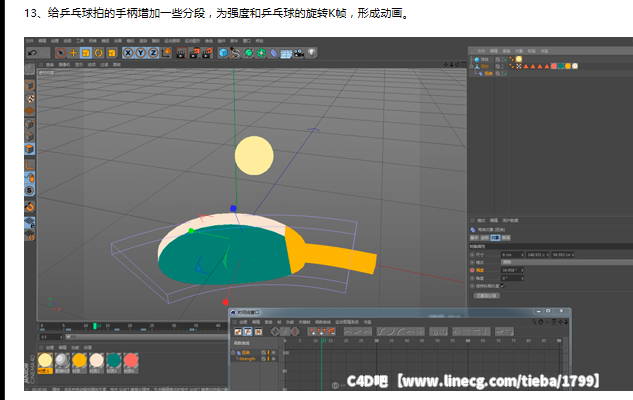The image size is (633, 400).
Task: Click the blue Cube primitive icon
Action: [x=223, y=53]
